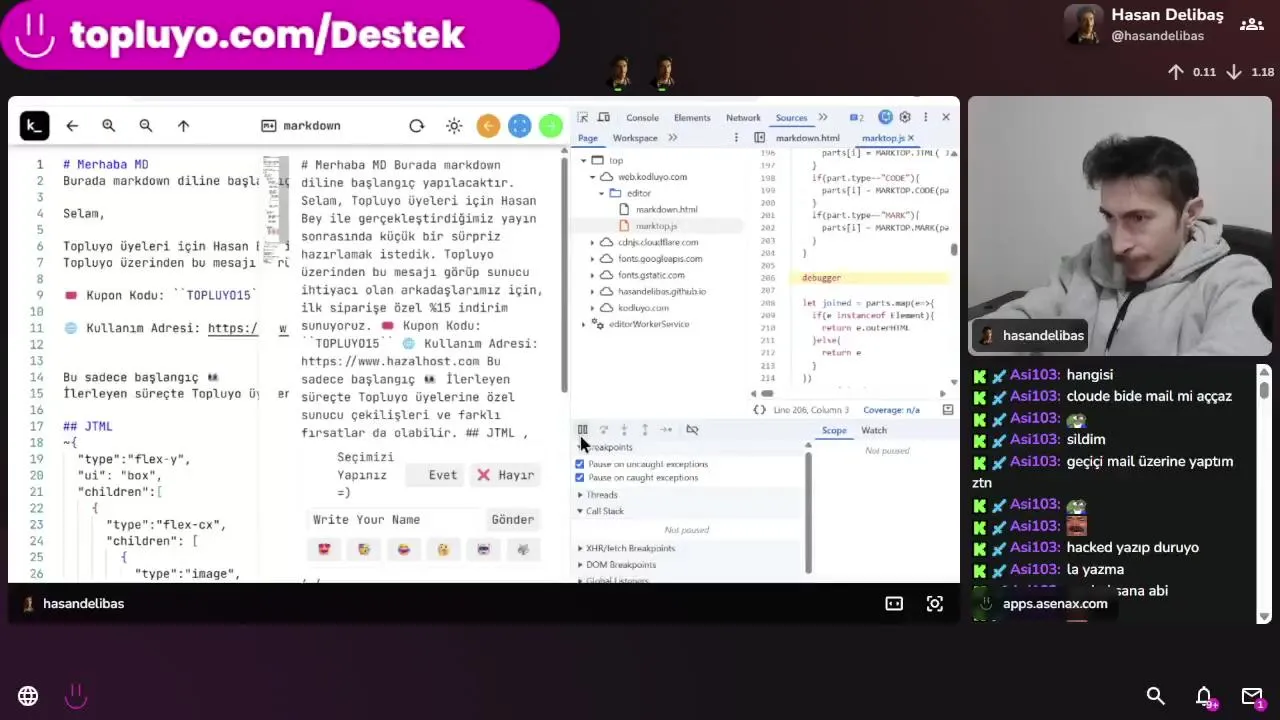This screenshot has height=720, width=1280.
Task: Step out of the current function
Action: coord(644,430)
